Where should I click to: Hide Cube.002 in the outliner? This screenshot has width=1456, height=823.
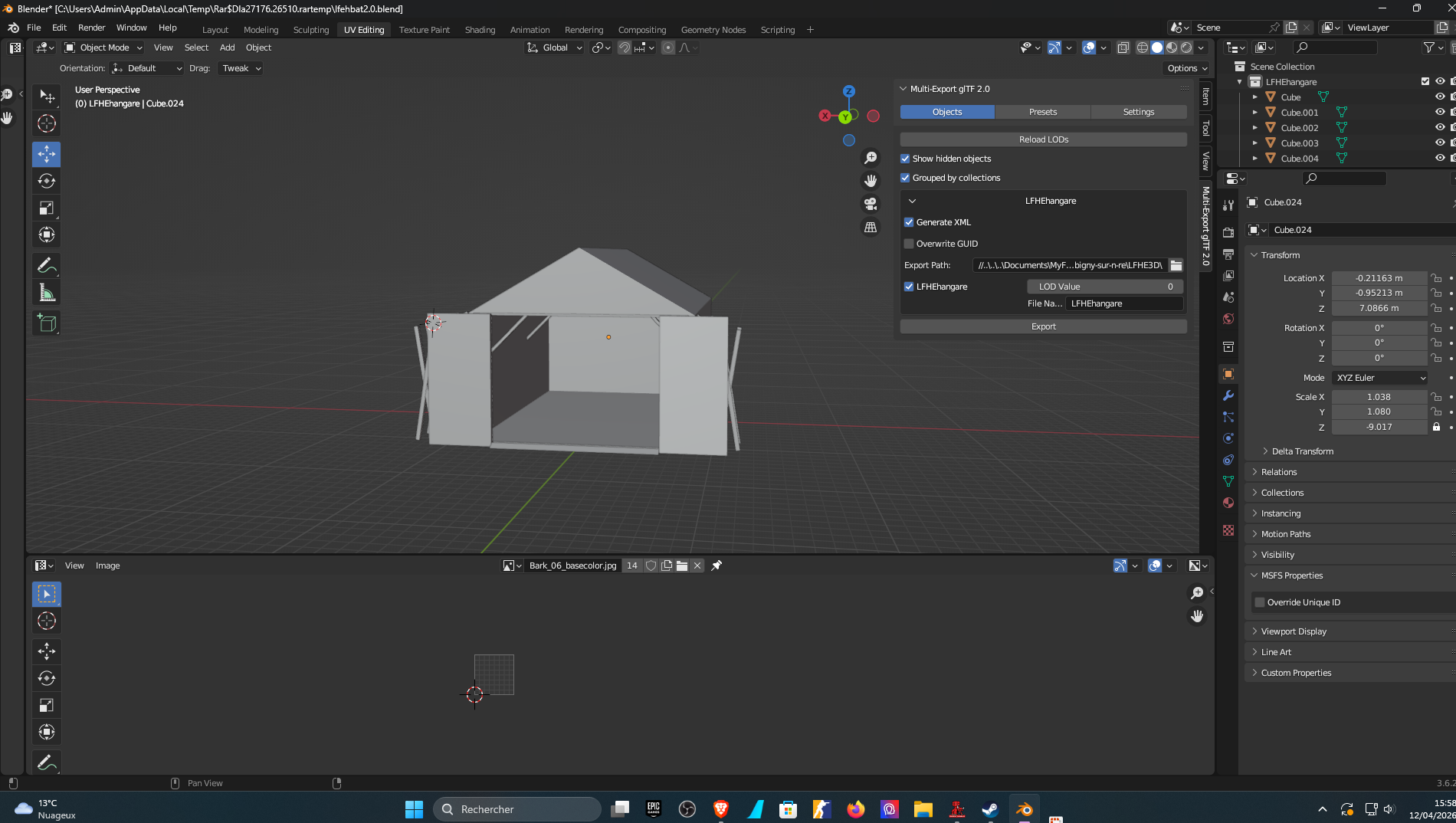coord(1440,128)
